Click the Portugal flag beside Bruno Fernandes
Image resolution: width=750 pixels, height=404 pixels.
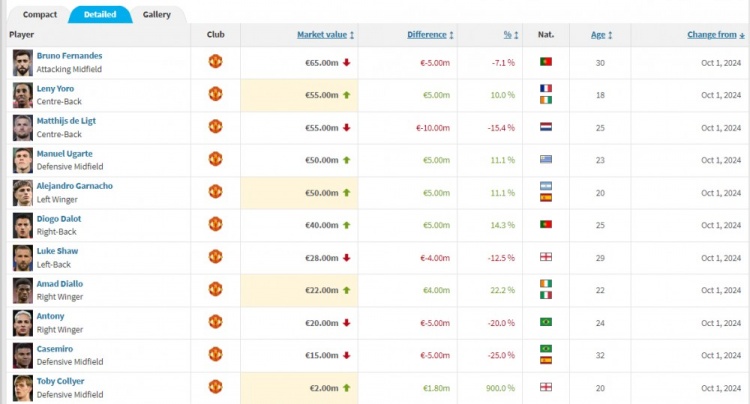546,62
